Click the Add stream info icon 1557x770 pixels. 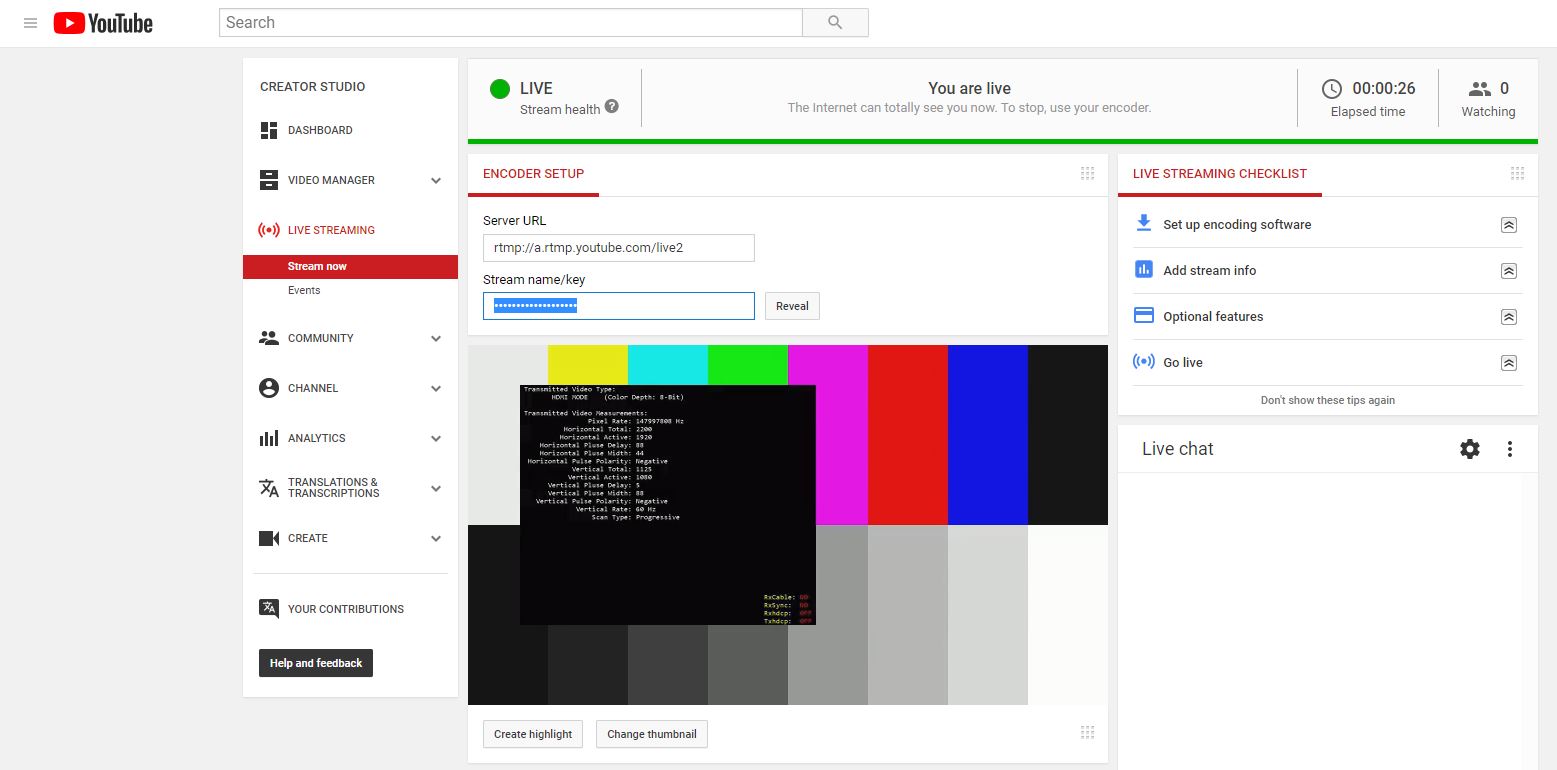coord(1143,269)
